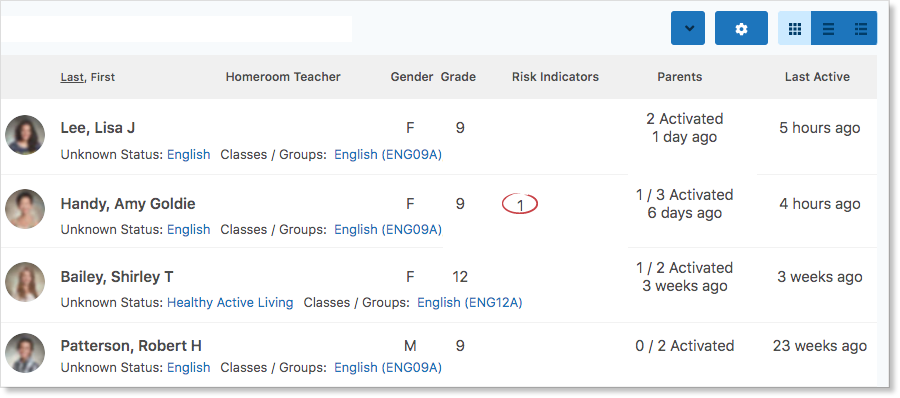900x398 pixels.
Task: Open the settings gear button
Action: [x=741, y=28]
